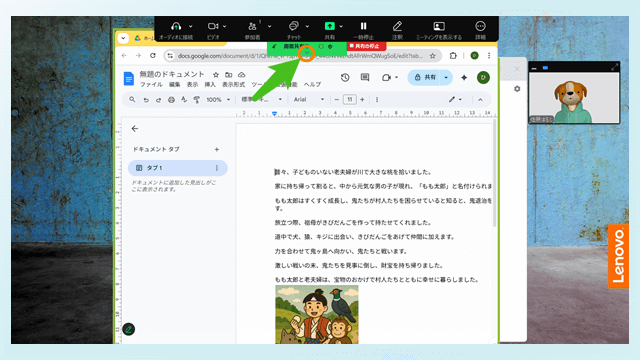Open the toolbar overflow more options
The width and height of the screenshot is (640, 360).
pyautogui.click(x=377, y=100)
